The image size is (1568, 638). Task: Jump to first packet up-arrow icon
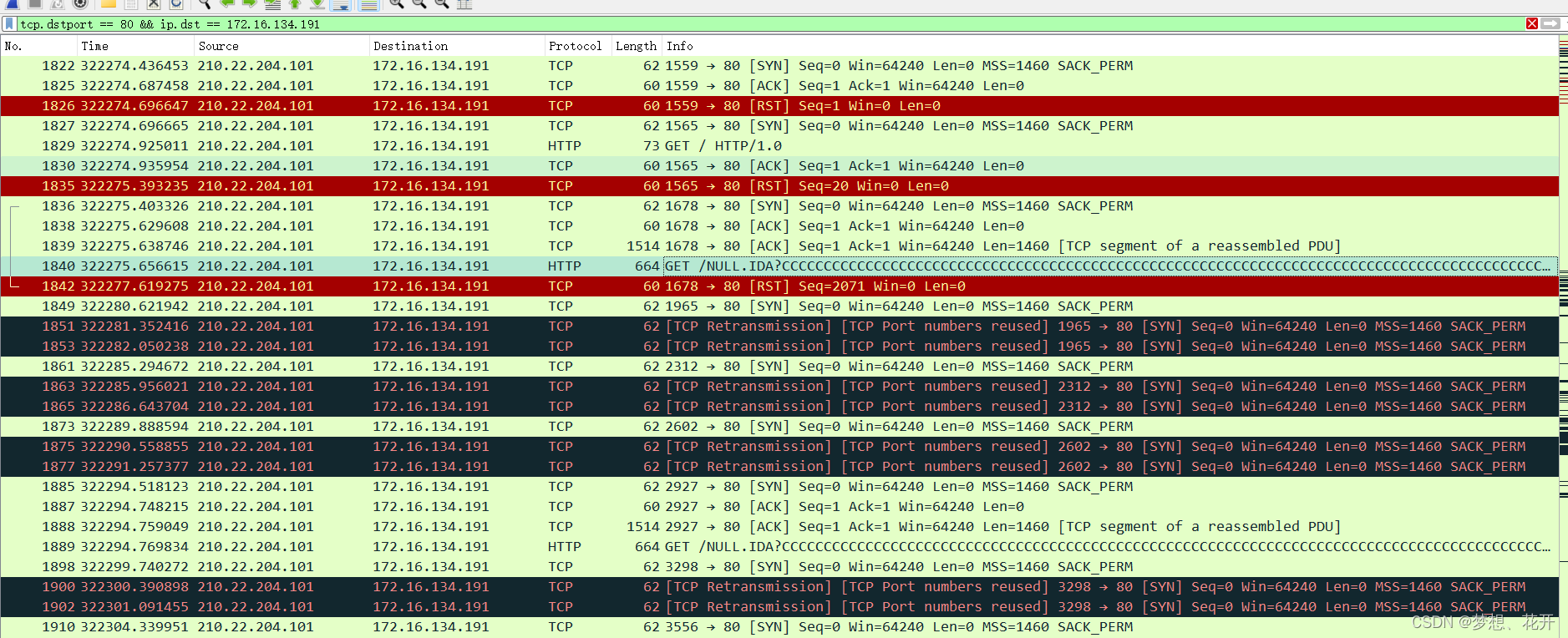[295, 4]
